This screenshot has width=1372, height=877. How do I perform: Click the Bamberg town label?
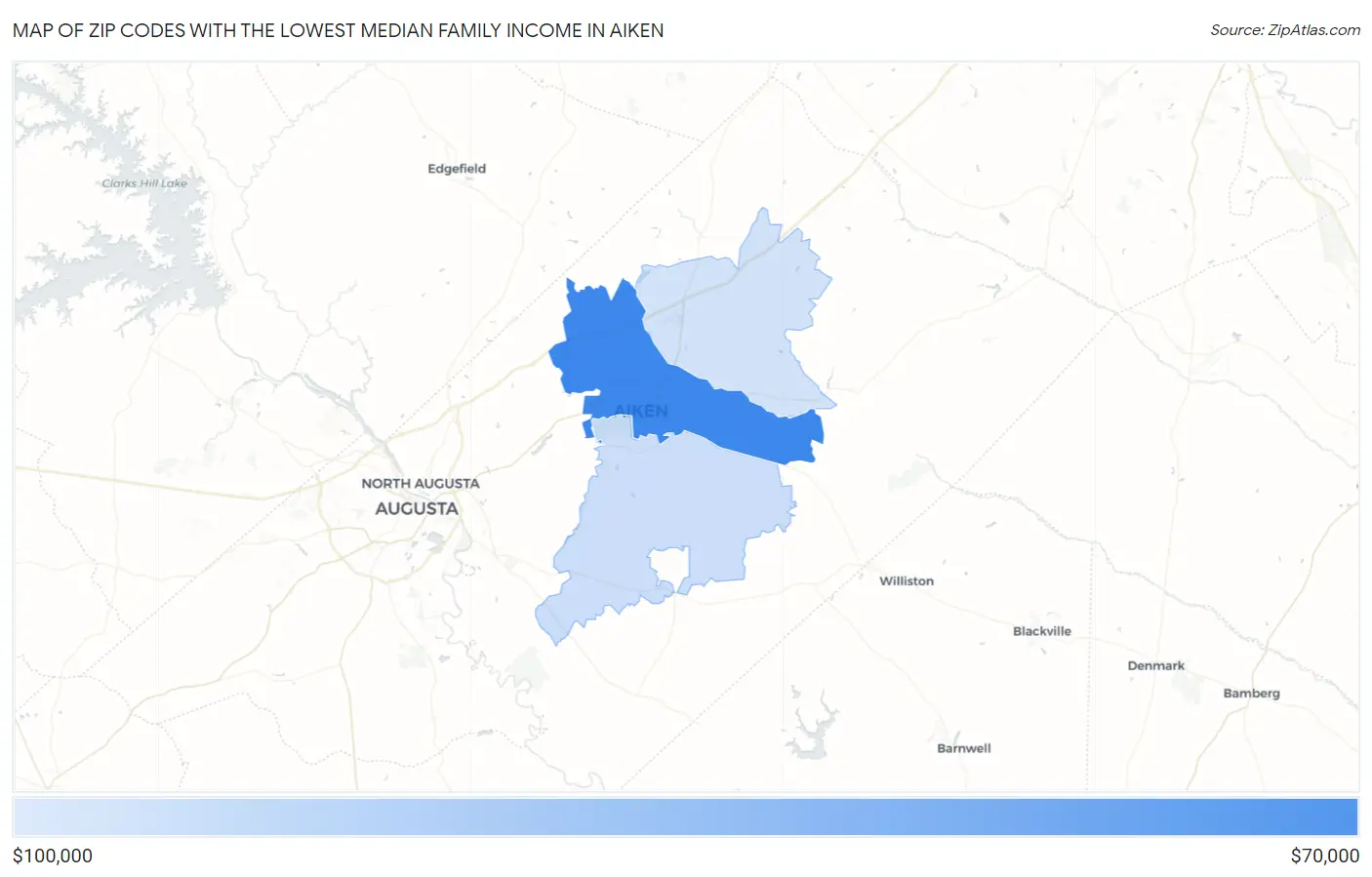click(x=1252, y=694)
